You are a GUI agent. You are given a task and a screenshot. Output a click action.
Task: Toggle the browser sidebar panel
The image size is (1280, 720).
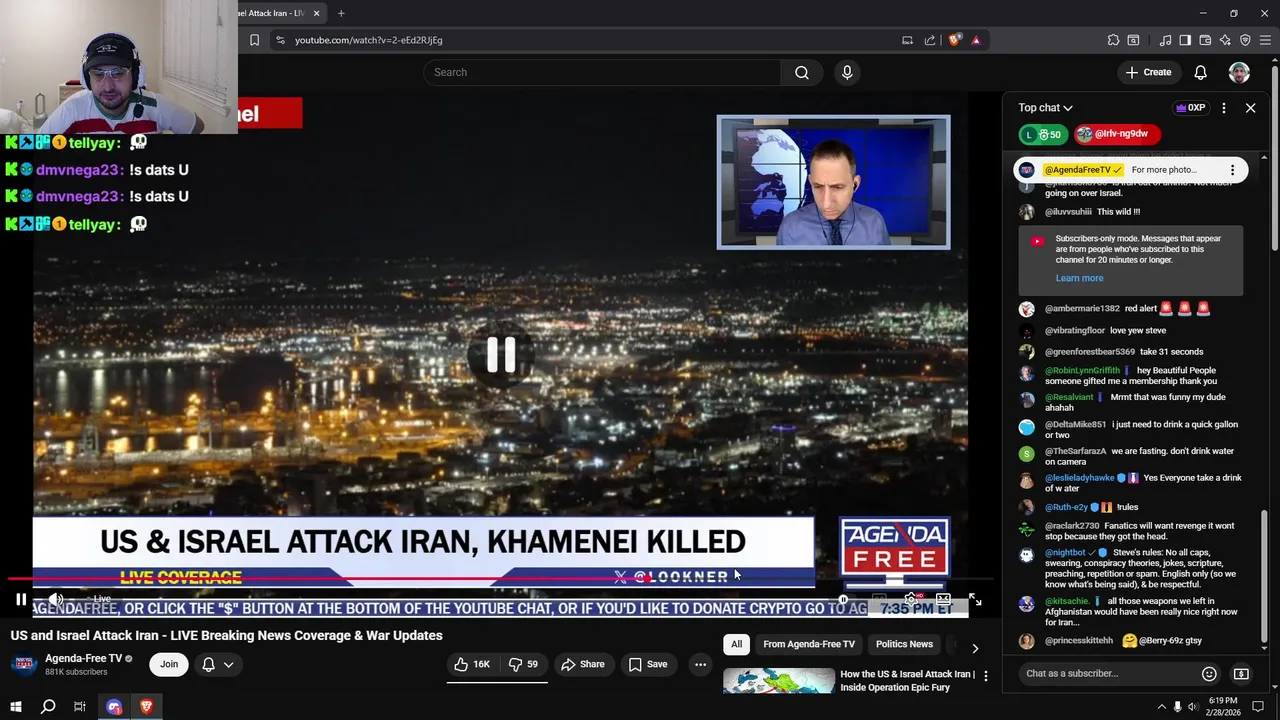click(x=1185, y=40)
